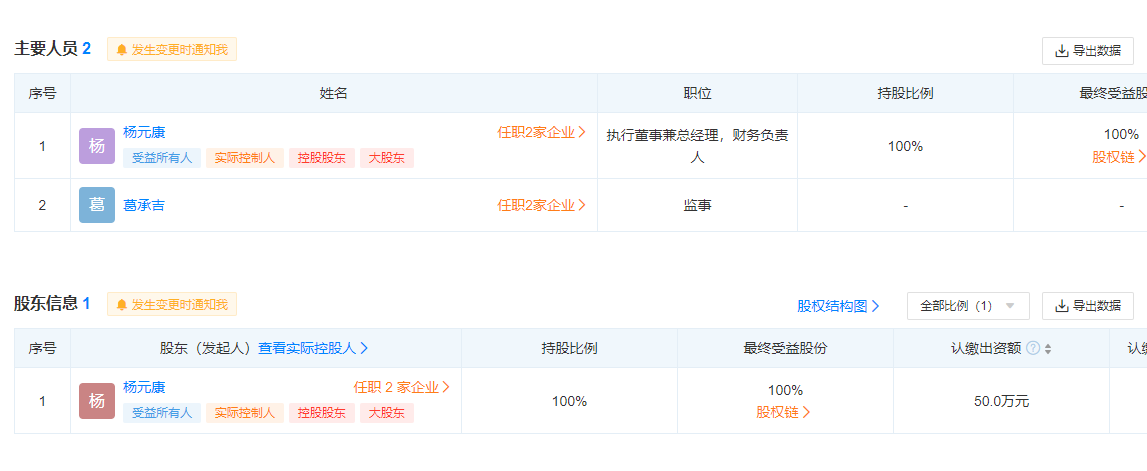Export 主要人员 data with 导出数据
1147x471 pixels.
point(1087,51)
